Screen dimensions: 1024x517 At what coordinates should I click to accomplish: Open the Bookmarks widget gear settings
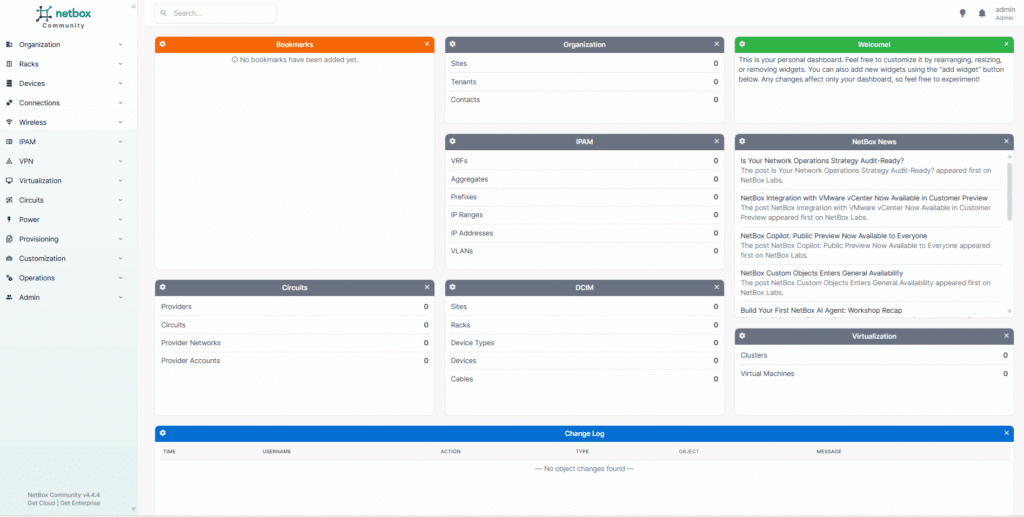163,44
